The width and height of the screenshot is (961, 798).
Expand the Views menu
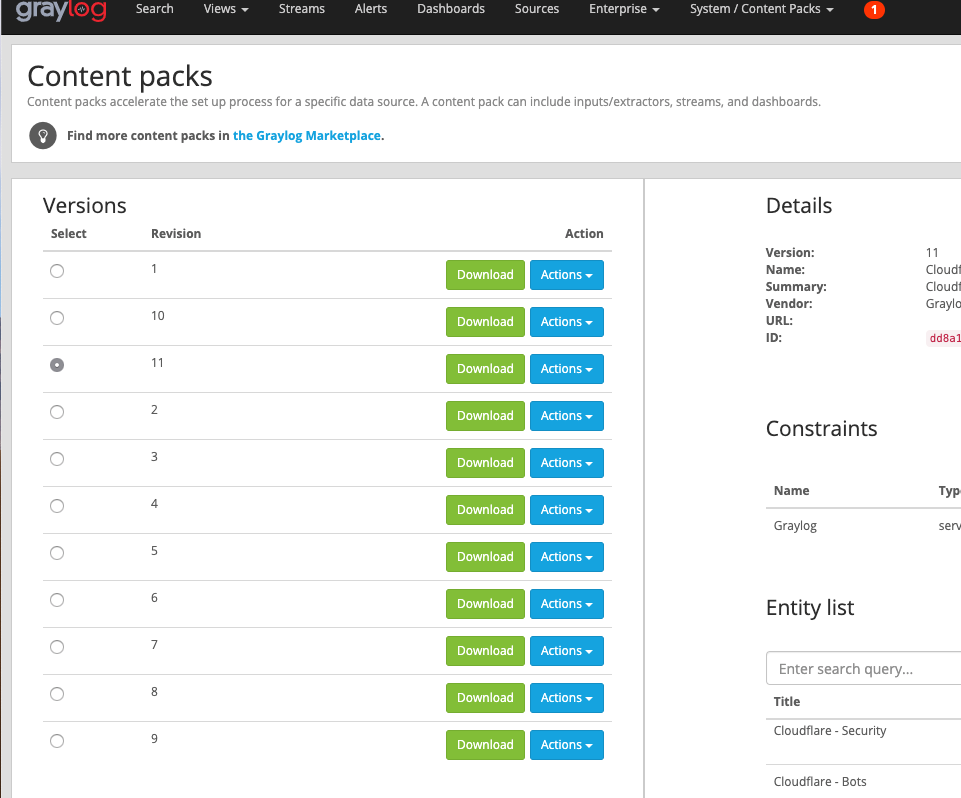226,9
